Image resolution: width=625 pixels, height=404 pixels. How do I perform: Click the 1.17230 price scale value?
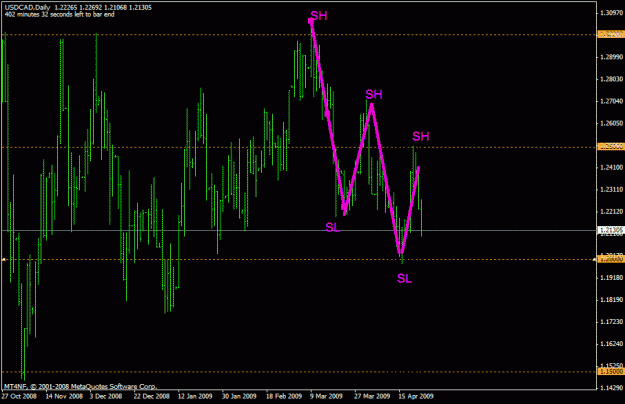[611, 322]
